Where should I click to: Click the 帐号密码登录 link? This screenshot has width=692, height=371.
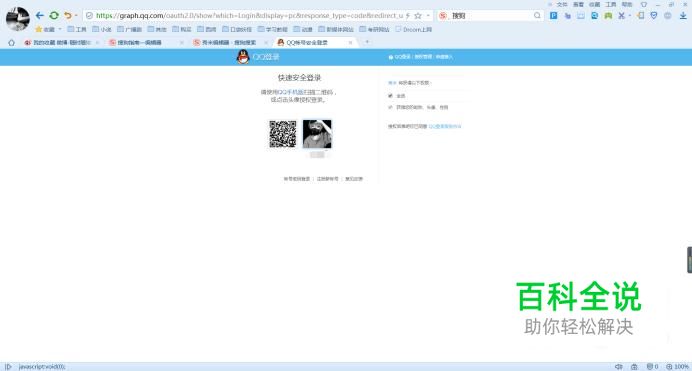coord(297,179)
